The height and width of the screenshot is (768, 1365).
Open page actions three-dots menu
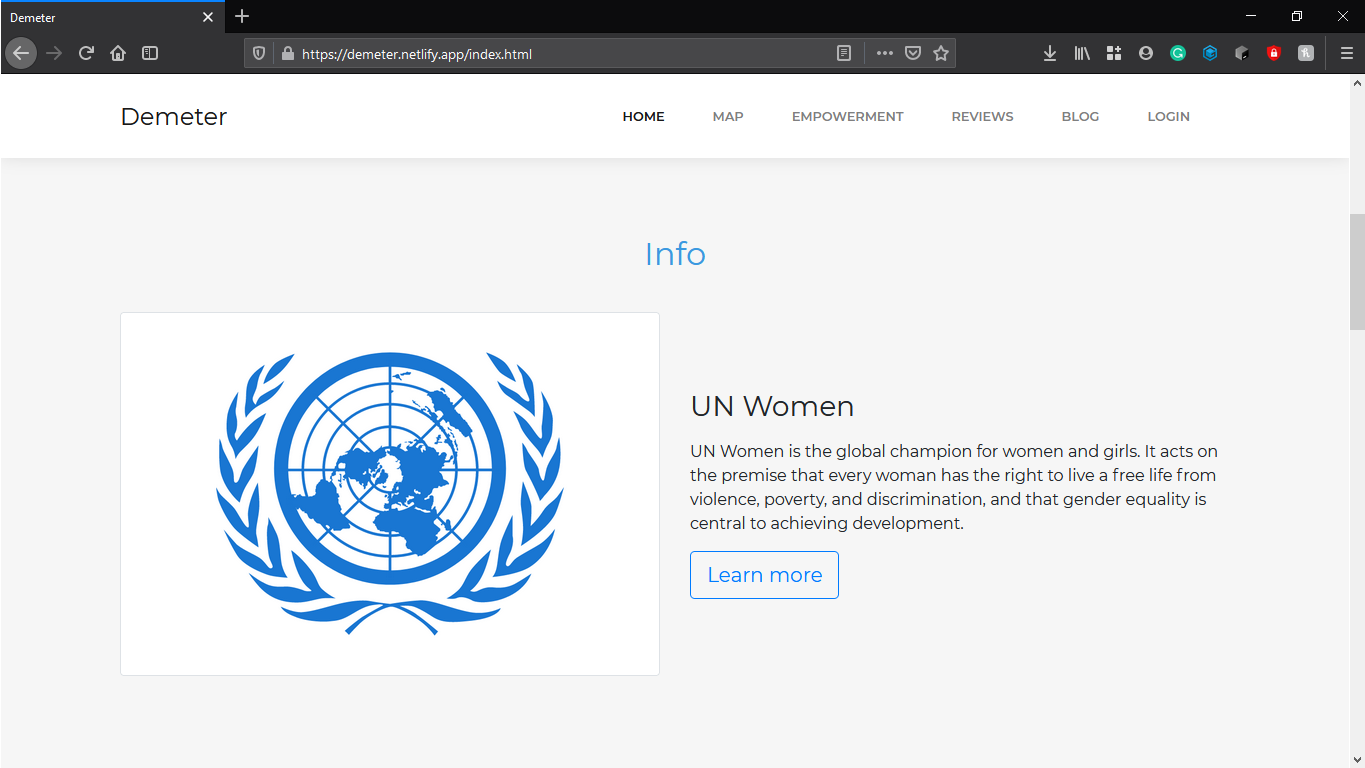[x=884, y=54]
